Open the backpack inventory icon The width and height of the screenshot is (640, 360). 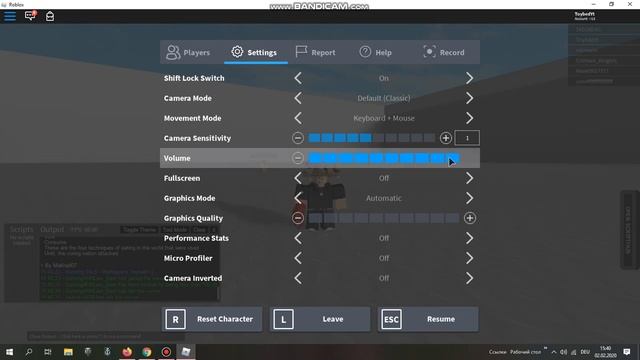pos(50,16)
